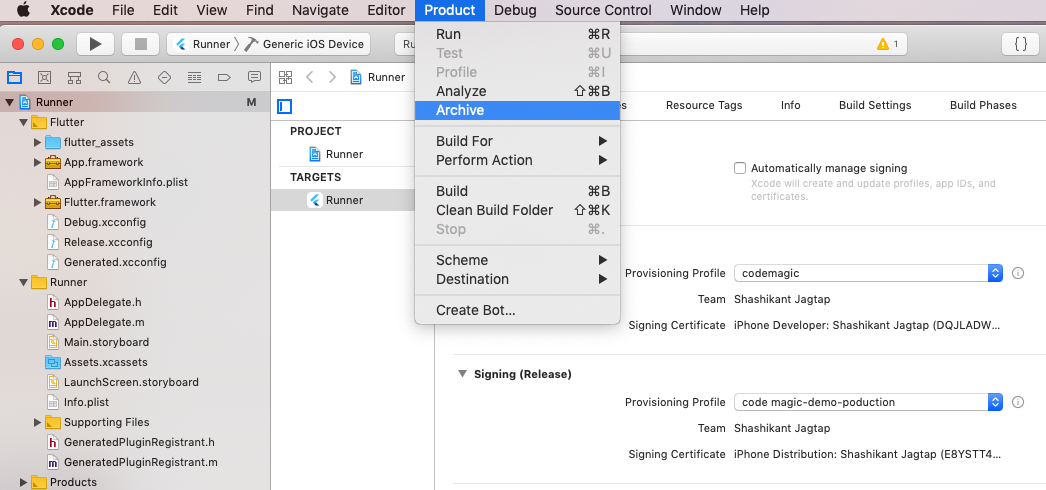Choose Archive from the Product menu

pos(460,110)
